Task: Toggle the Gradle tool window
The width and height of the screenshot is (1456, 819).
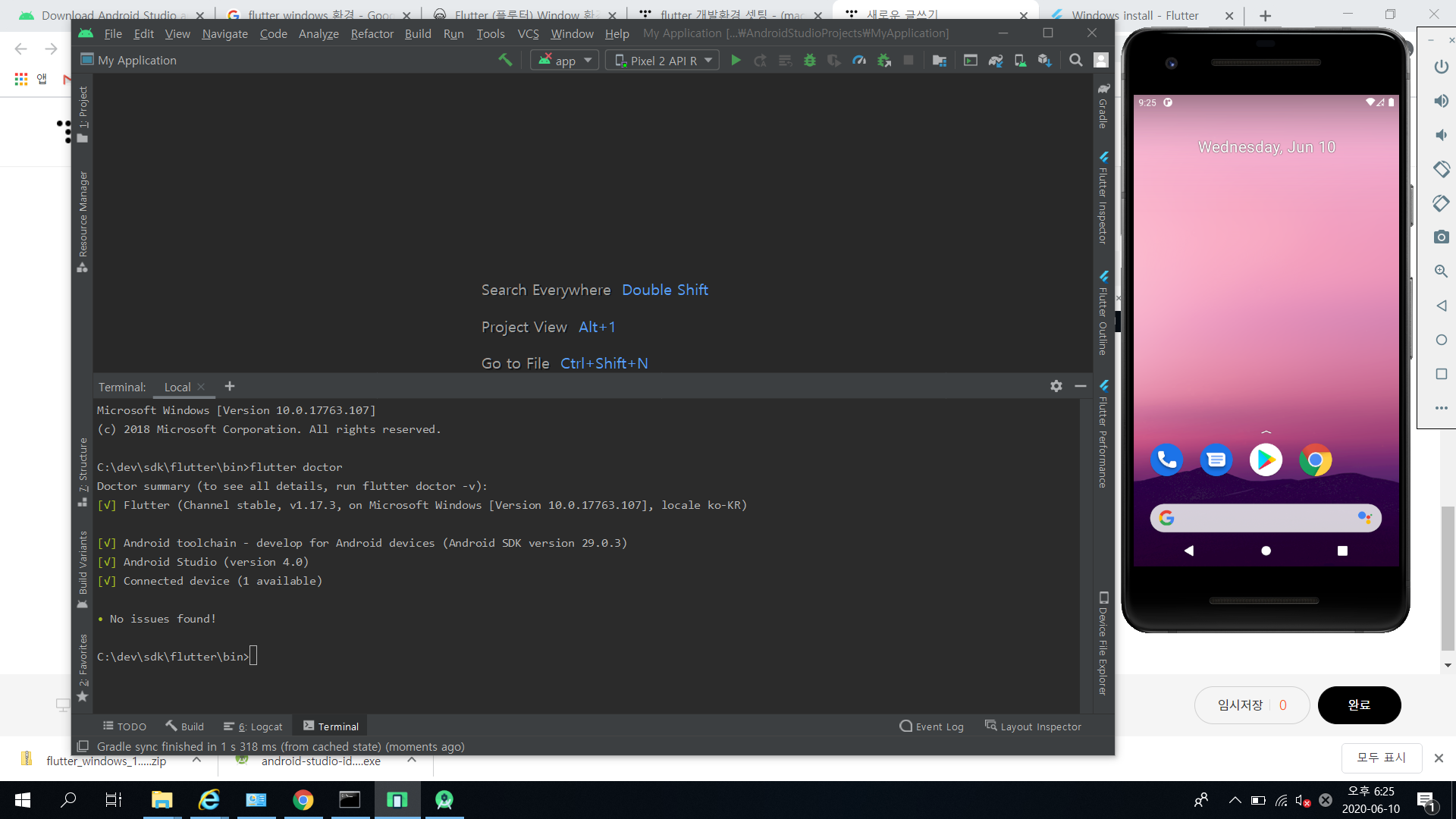Action: click(1103, 106)
